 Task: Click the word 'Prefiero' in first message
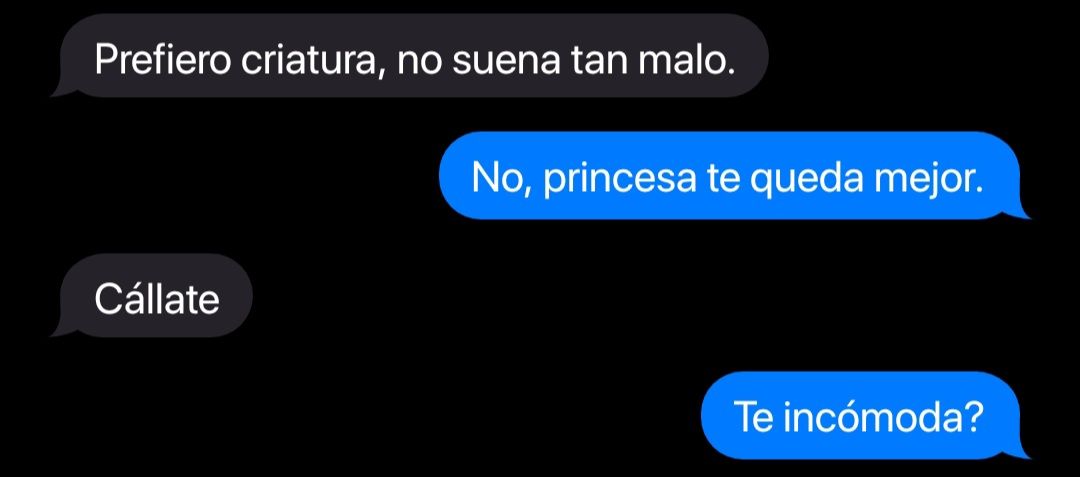163,60
